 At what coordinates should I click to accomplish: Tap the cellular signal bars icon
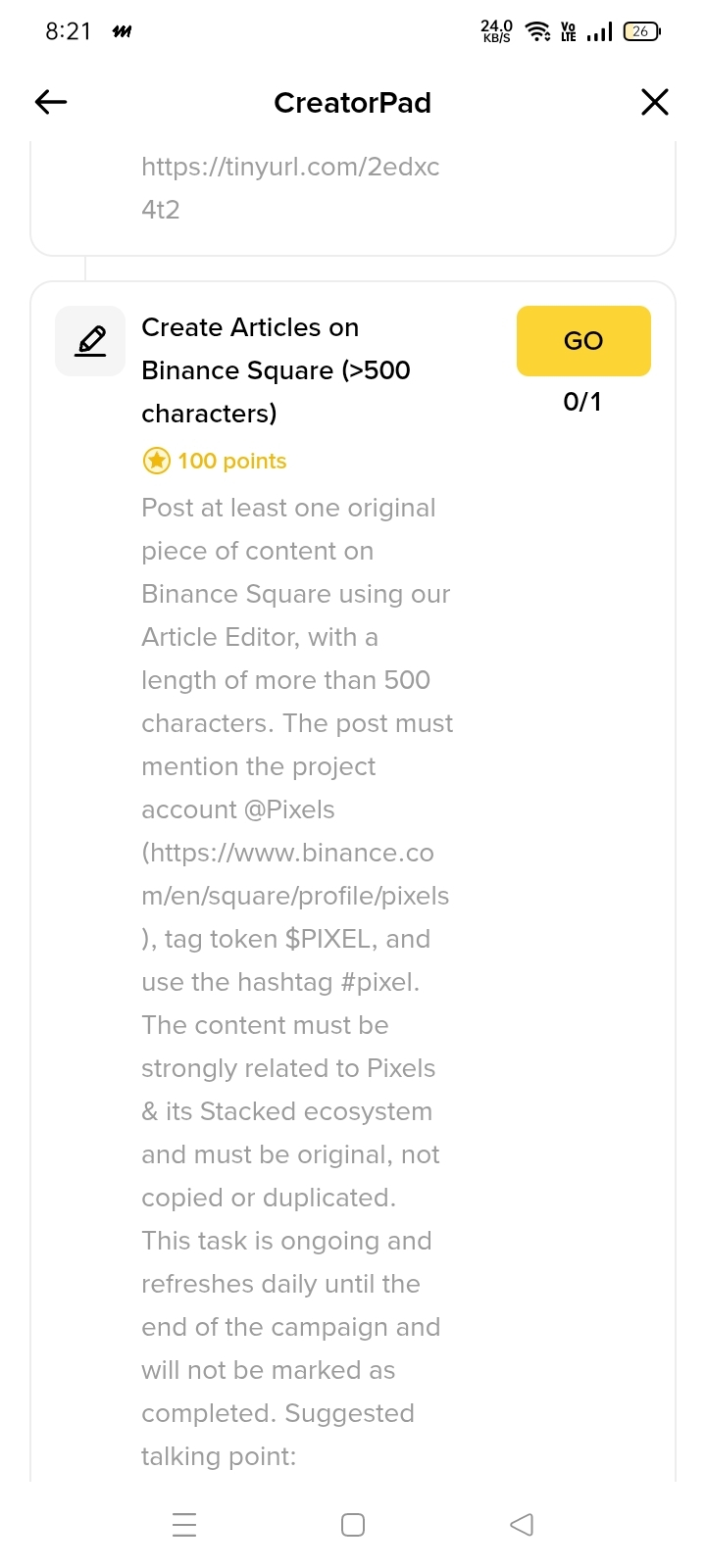coord(599,32)
